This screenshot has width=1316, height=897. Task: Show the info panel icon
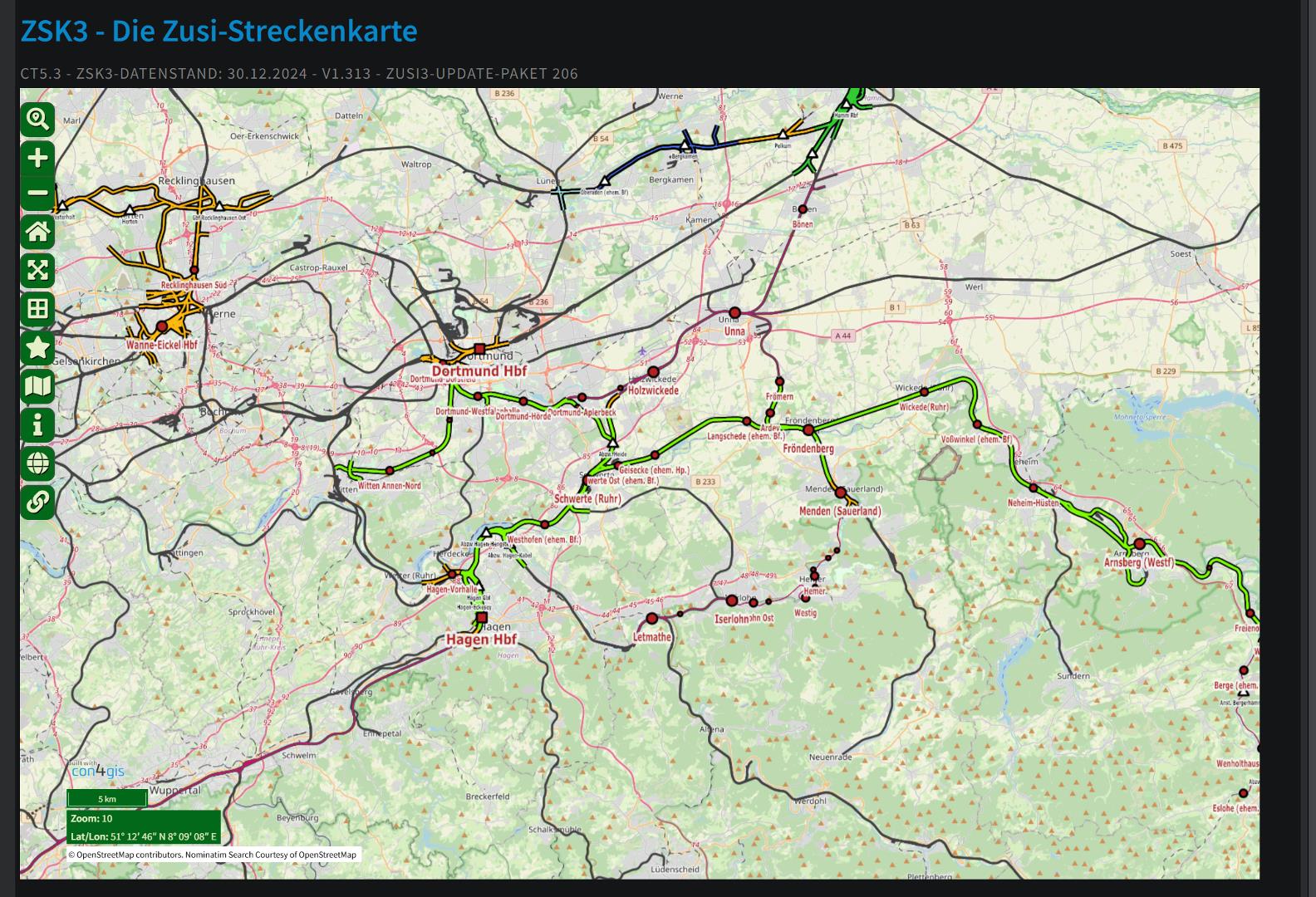(x=37, y=425)
